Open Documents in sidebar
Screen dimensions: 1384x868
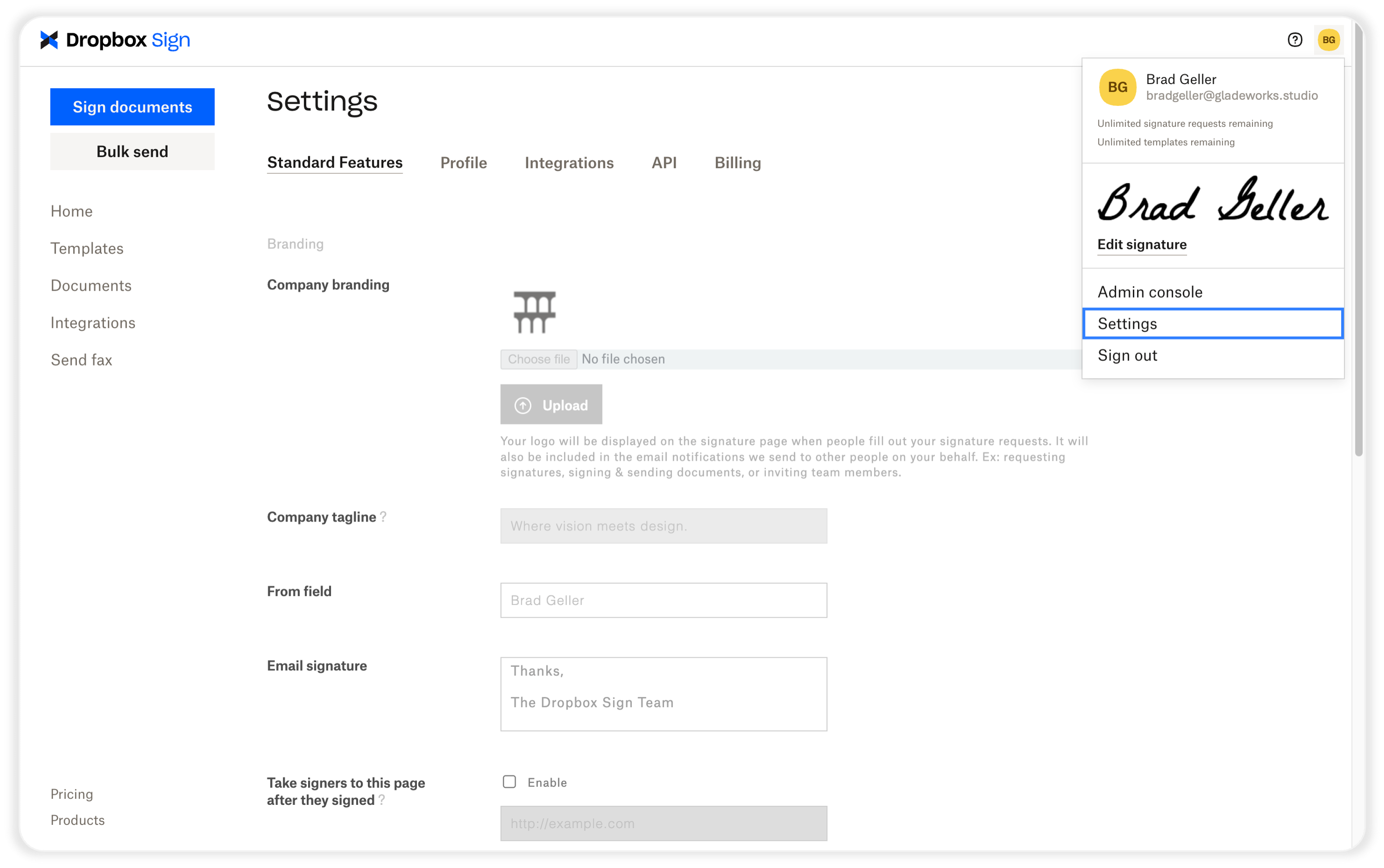pos(91,285)
